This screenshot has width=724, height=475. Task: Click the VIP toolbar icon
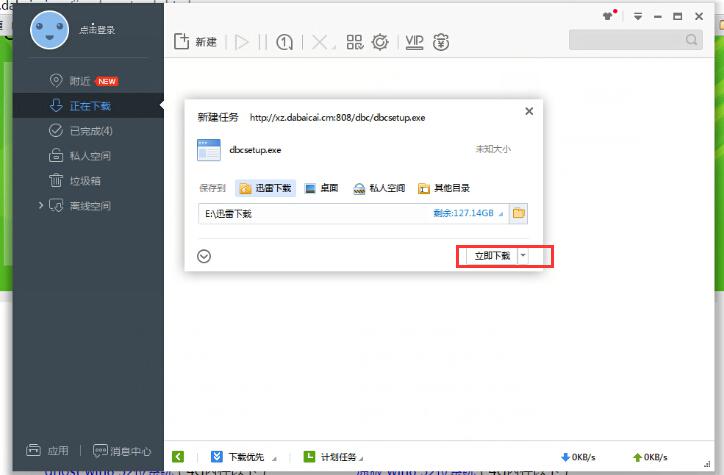coord(414,42)
